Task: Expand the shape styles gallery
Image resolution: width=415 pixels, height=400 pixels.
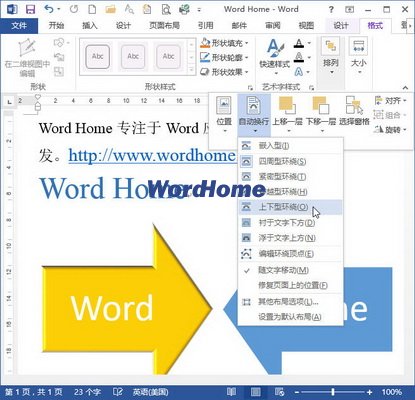Action: [x=191, y=70]
